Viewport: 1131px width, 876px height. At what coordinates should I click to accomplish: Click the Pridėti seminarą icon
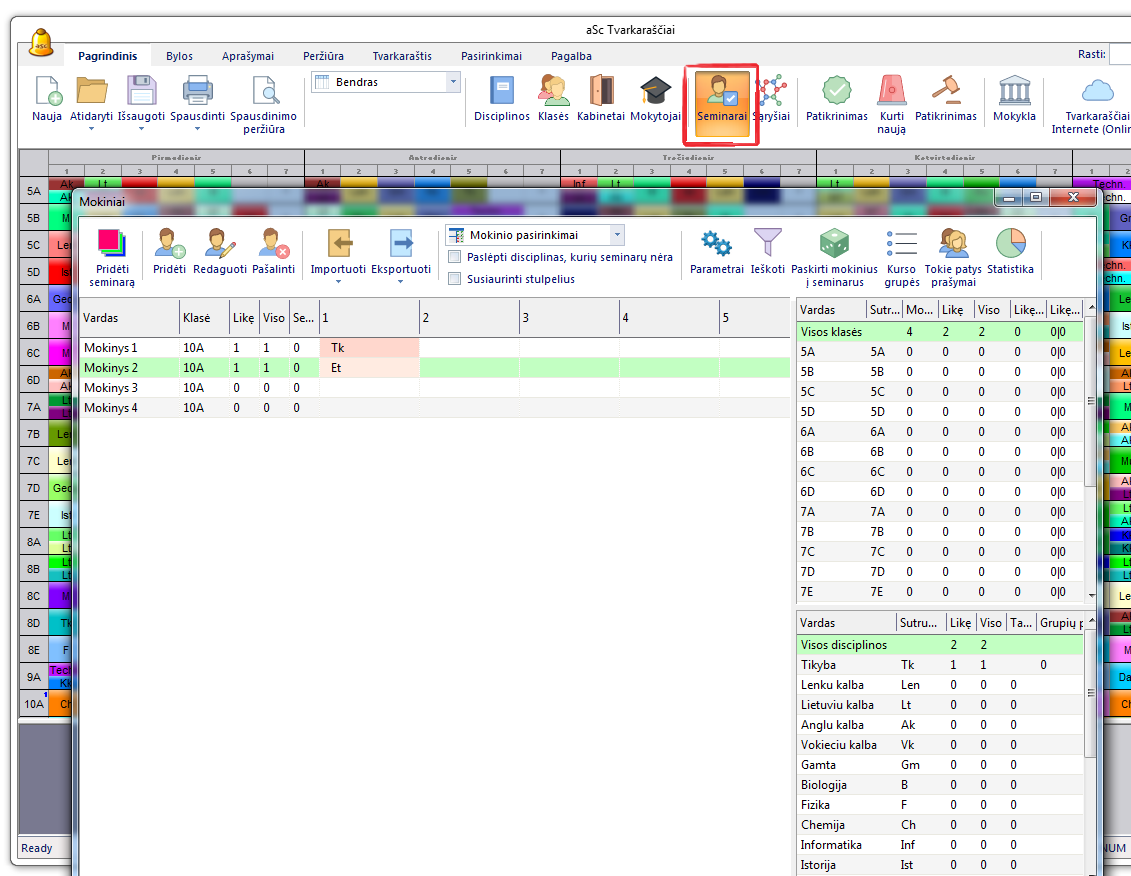(x=112, y=245)
